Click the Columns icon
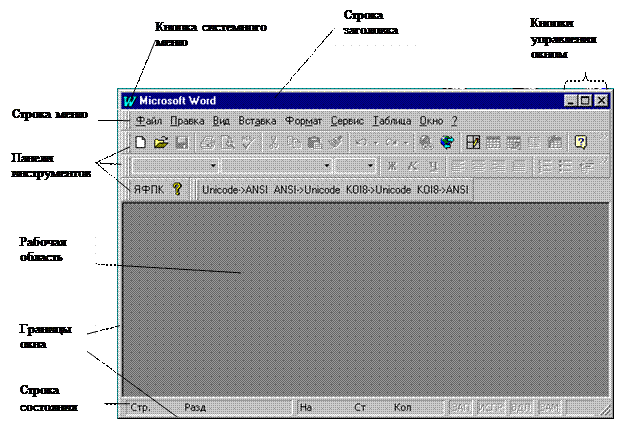 pyautogui.click(x=534, y=142)
